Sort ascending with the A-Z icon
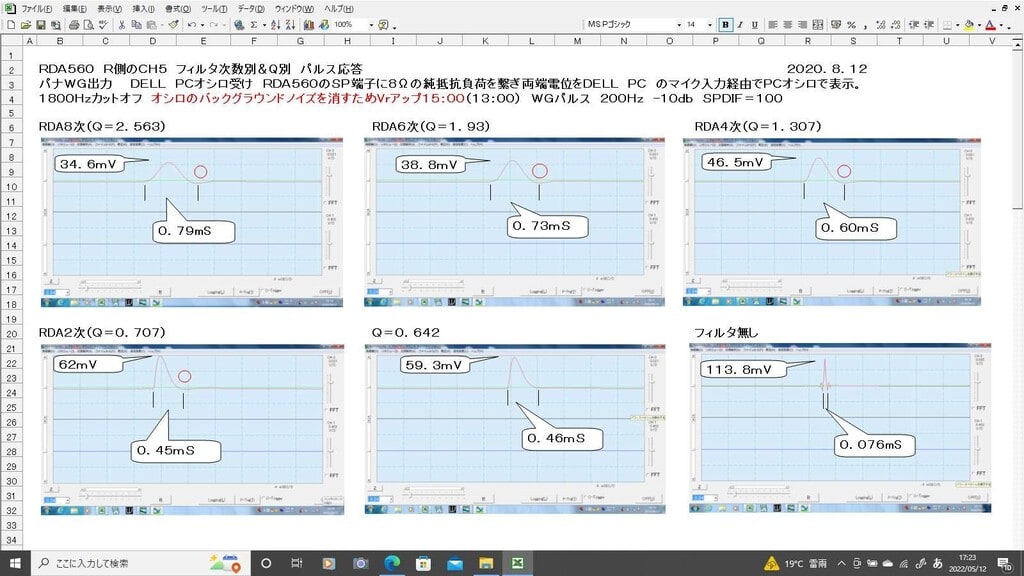 pos(276,25)
